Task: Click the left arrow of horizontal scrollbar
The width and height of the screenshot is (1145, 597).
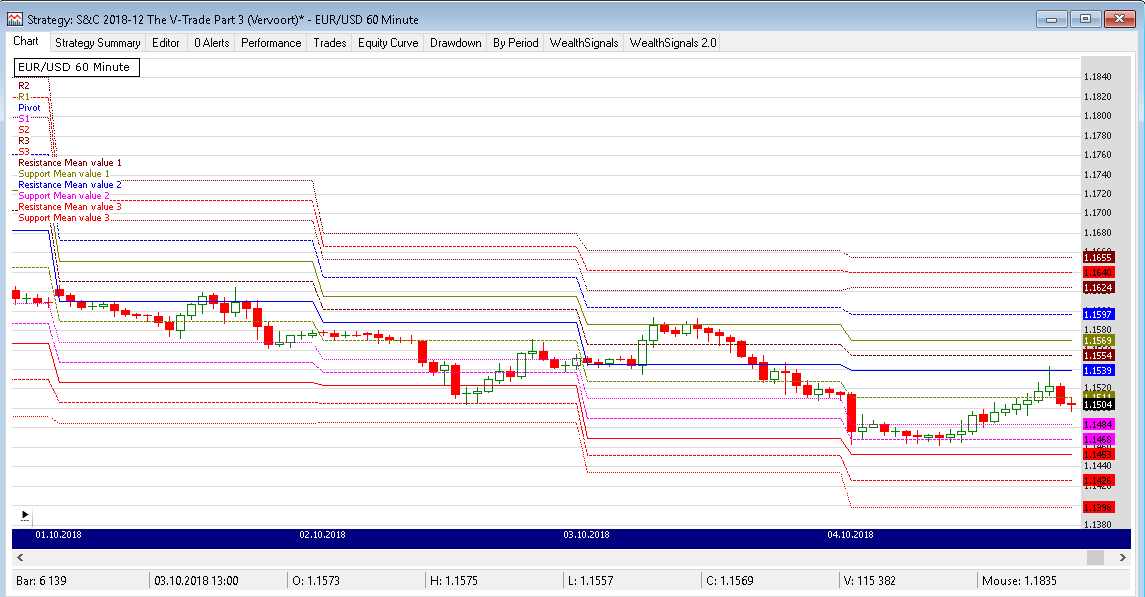Action: 20,557
